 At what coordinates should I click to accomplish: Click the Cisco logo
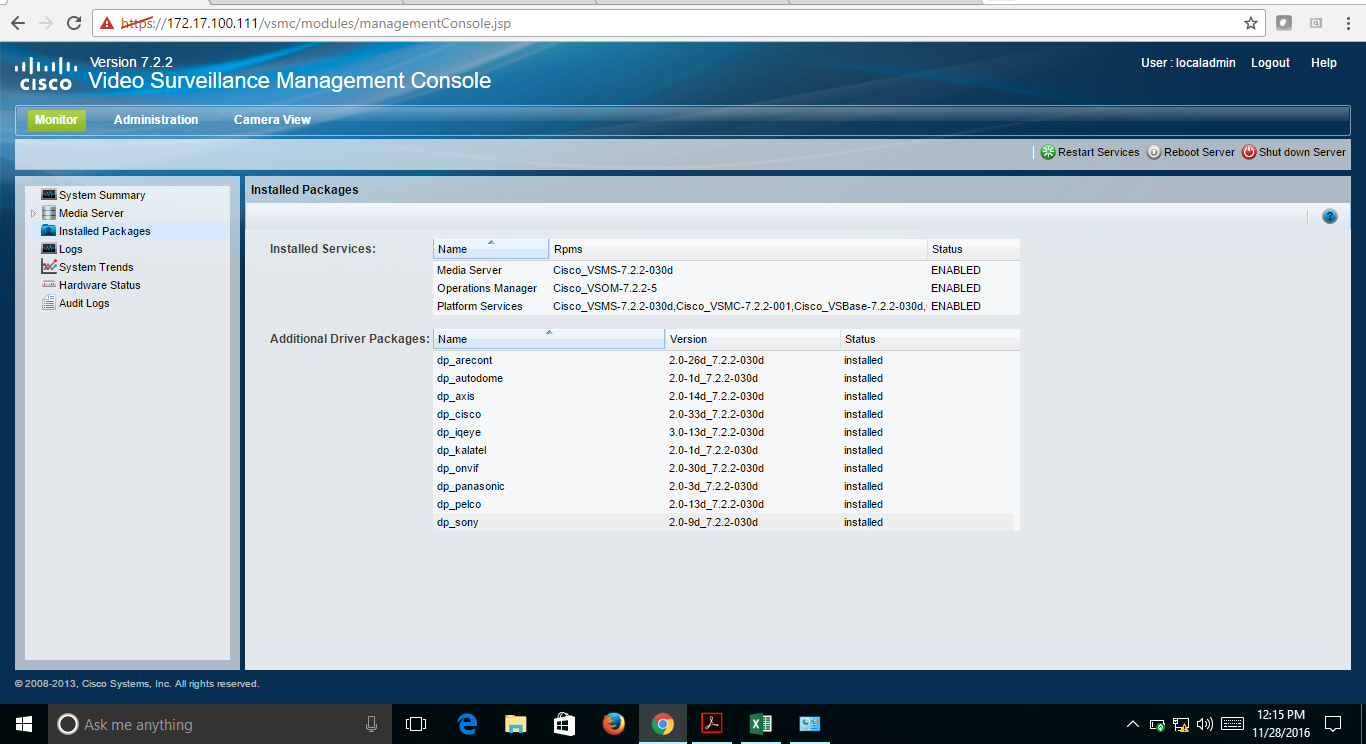46,73
